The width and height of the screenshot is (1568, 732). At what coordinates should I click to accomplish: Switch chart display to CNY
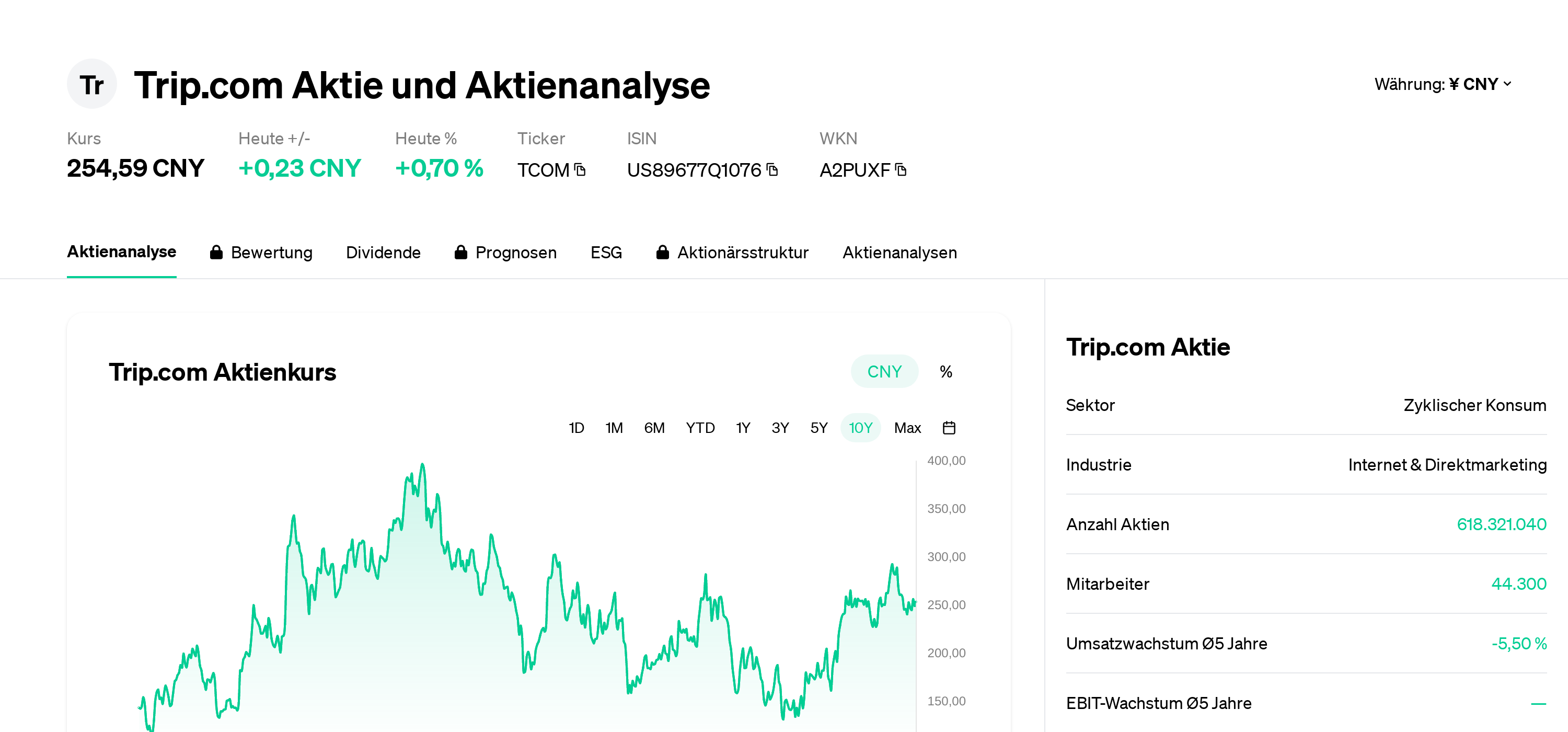pos(884,371)
